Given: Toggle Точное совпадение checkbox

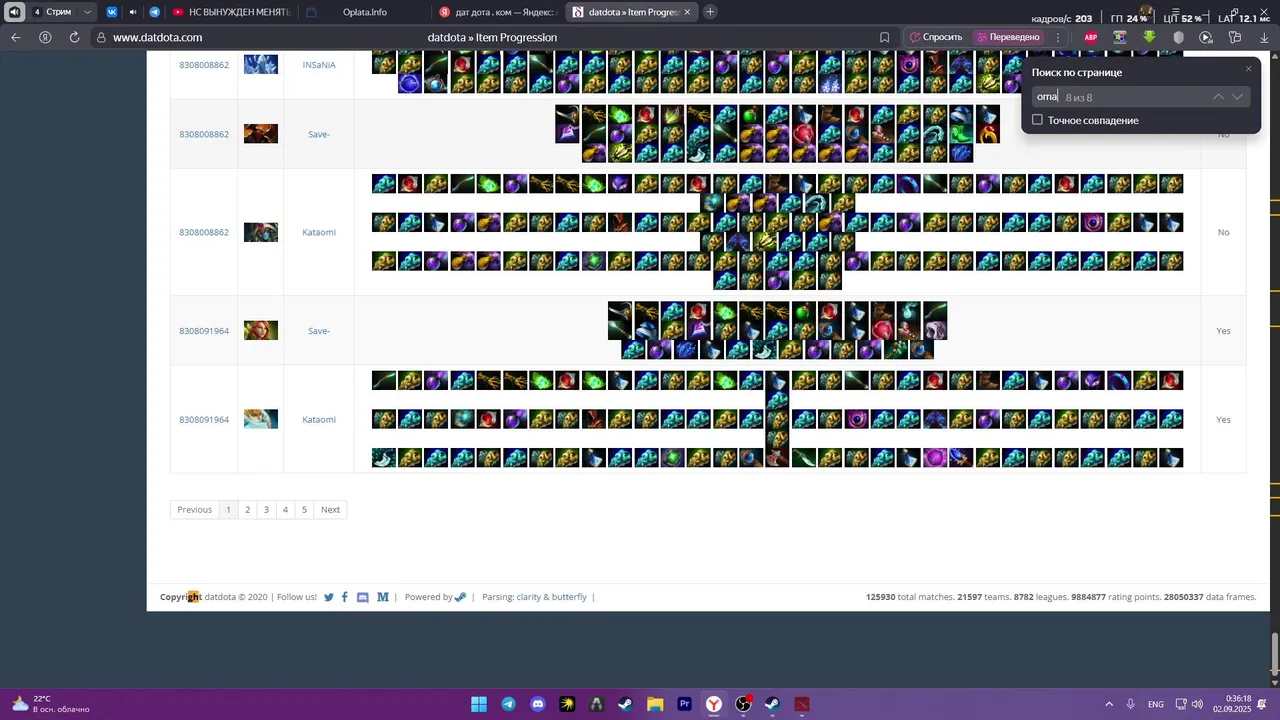Looking at the screenshot, I should pos(1037,120).
